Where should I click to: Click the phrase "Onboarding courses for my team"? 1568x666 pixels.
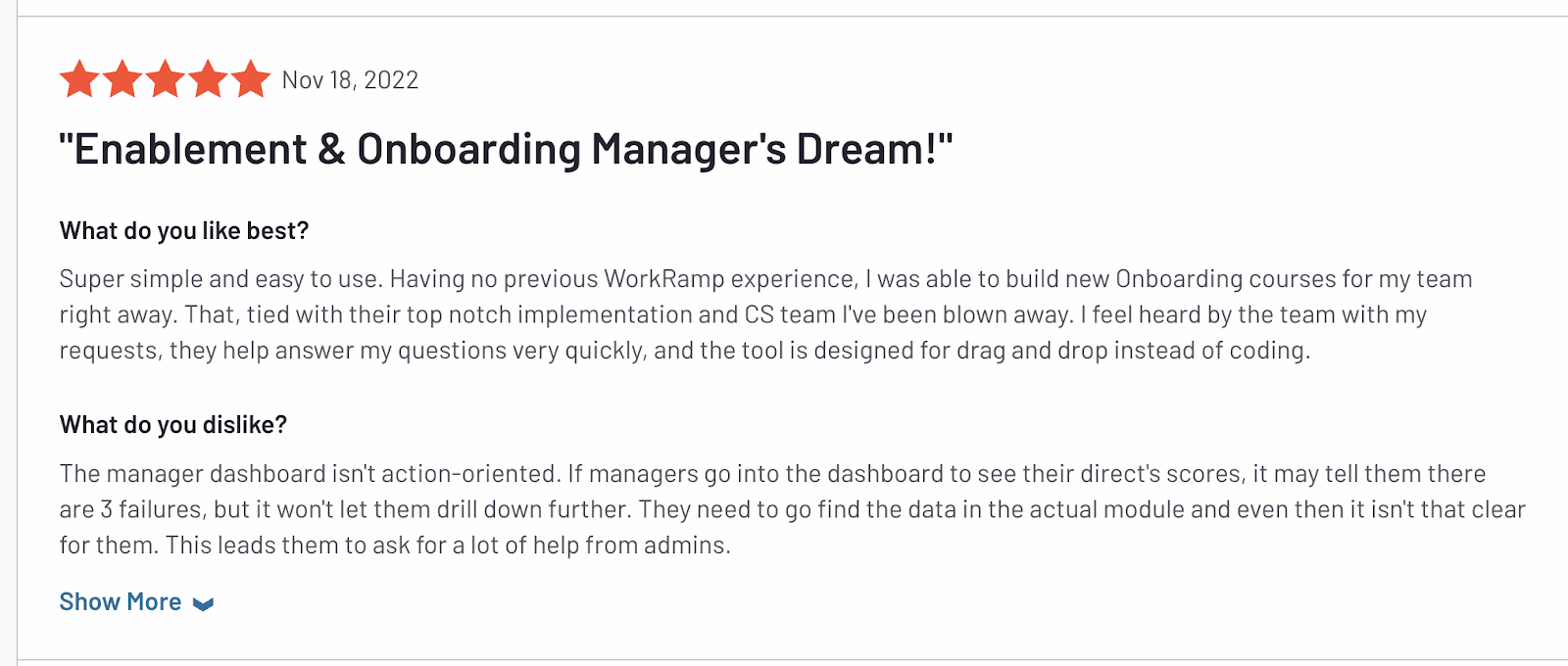[1294, 279]
